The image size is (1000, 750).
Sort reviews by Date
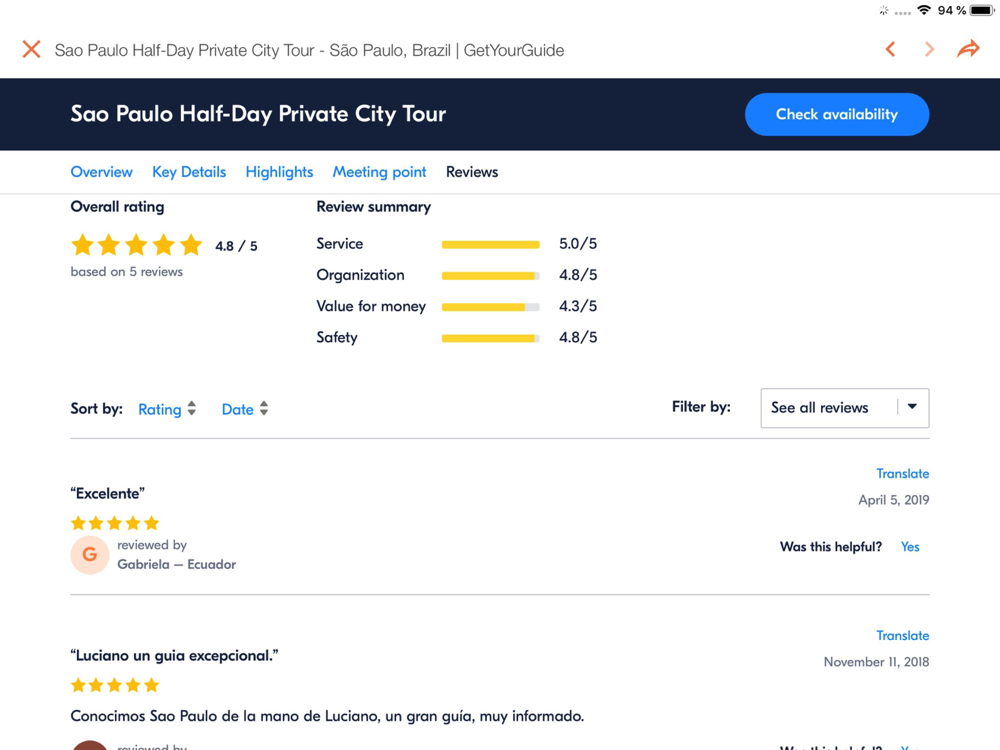[x=245, y=409]
